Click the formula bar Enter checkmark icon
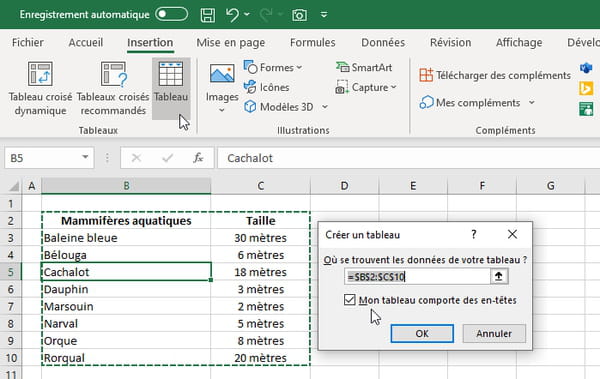600x379 pixels. point(167,158)
